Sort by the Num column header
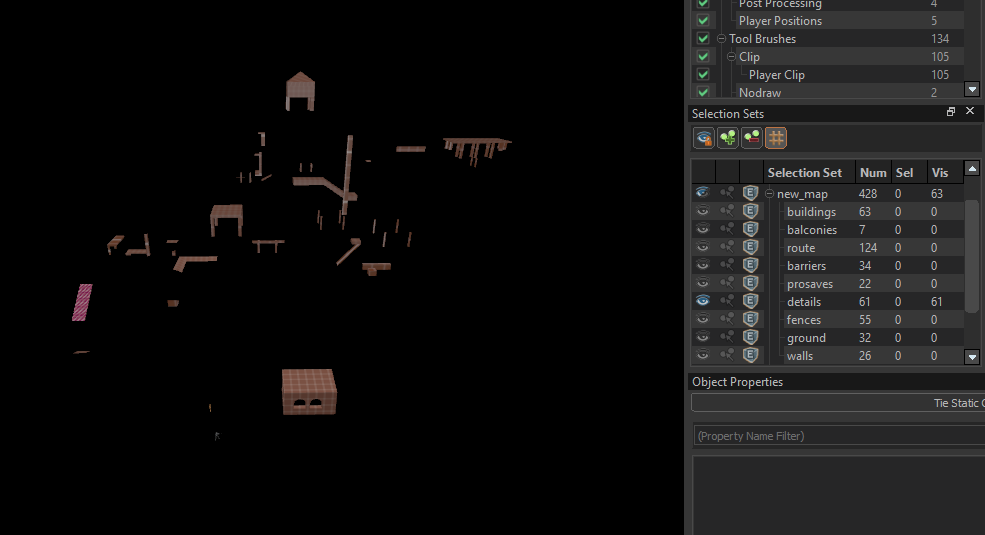The height and width of the screenshot is (535, 985). point(873,173)
